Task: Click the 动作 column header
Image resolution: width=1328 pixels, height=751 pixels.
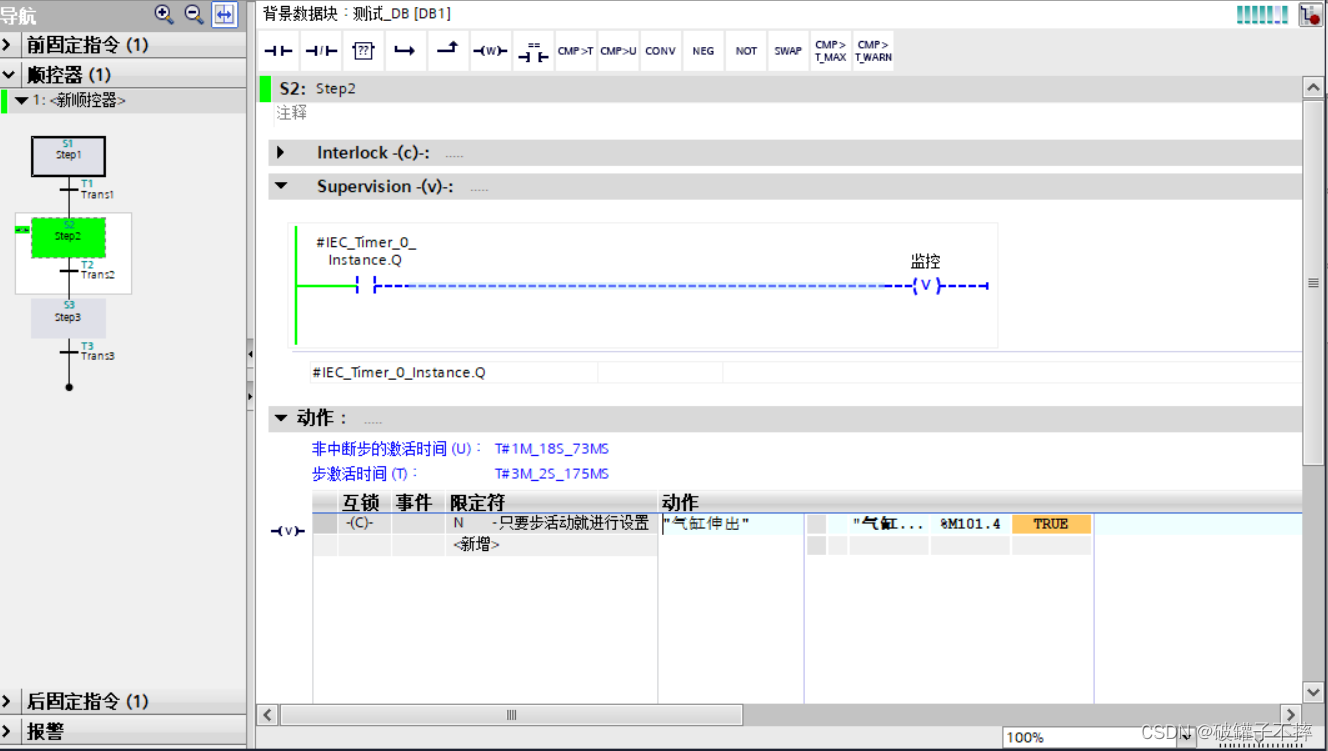Action: pos(680,503)
